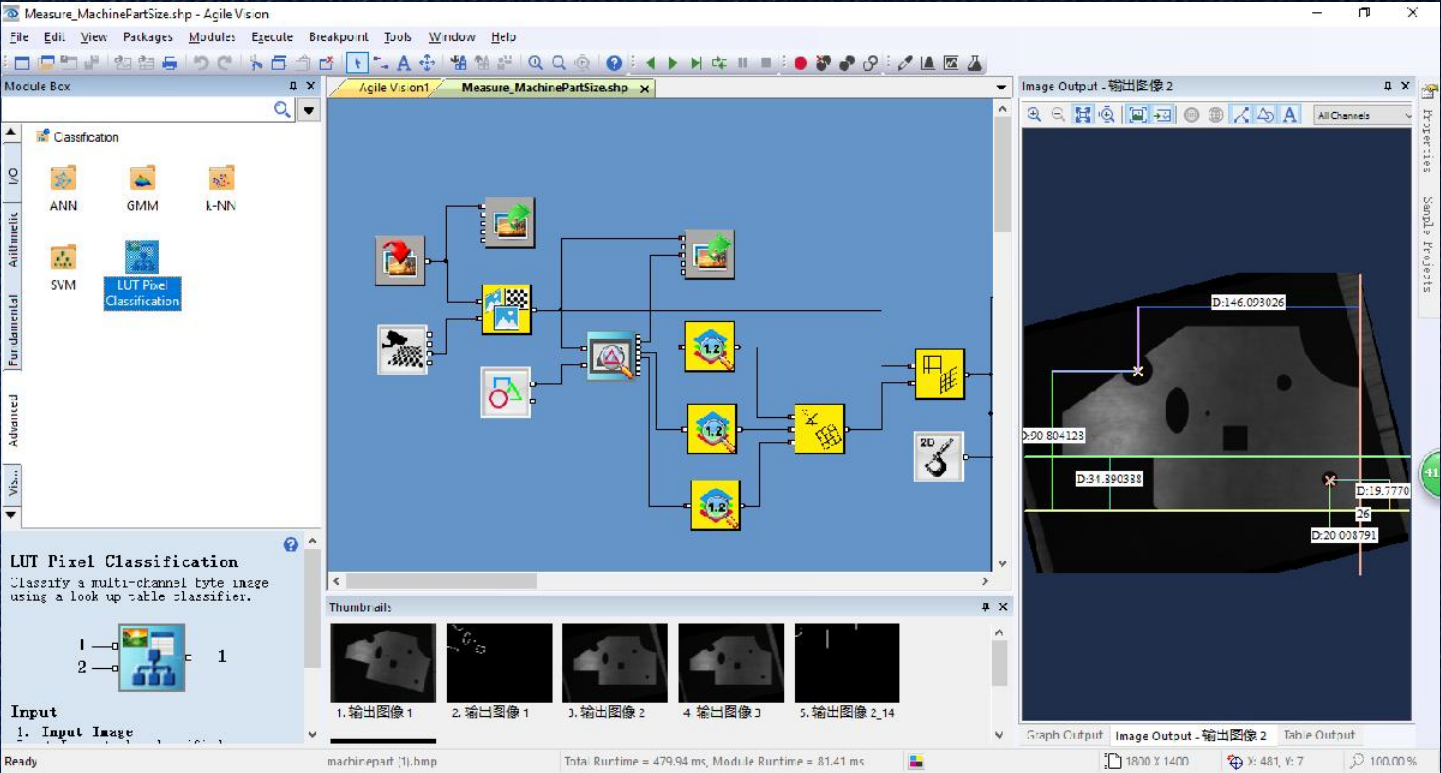Click the Open file toolbar icon

point(46,63)
